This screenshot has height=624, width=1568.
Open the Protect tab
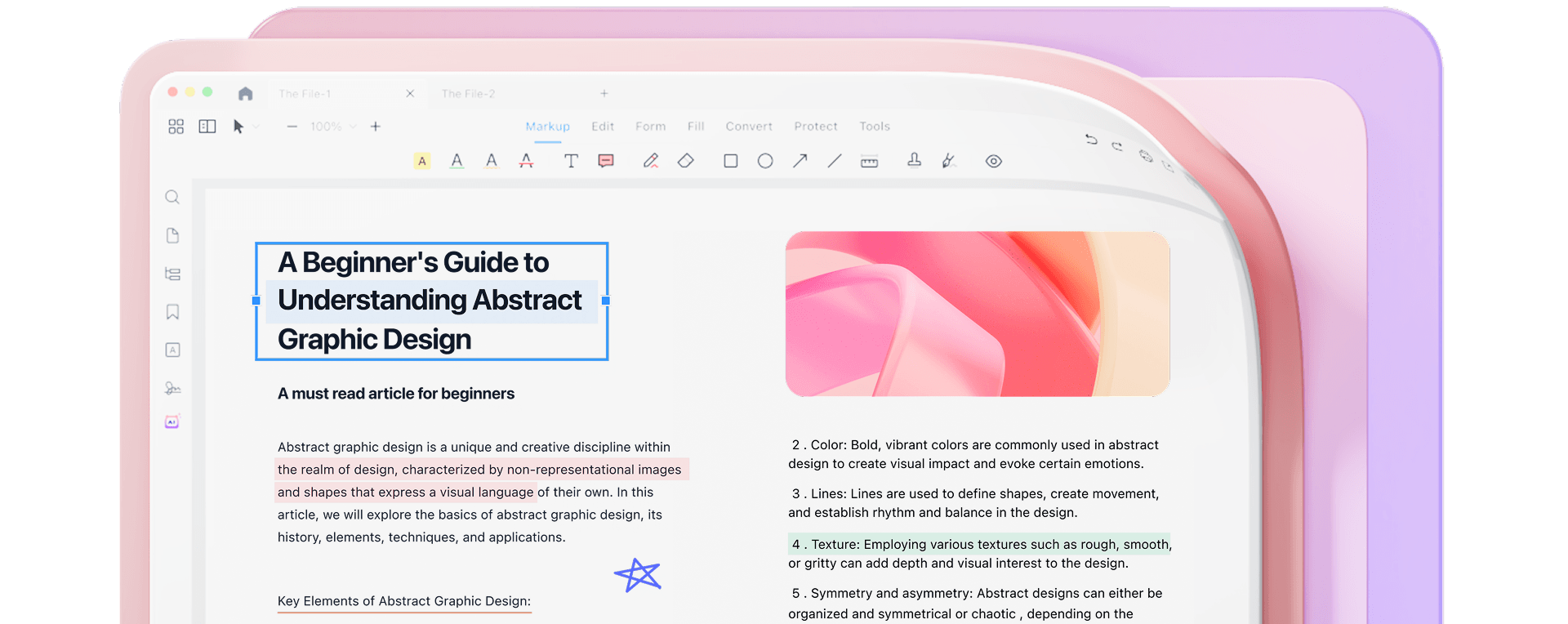click(x=816, y=127)
